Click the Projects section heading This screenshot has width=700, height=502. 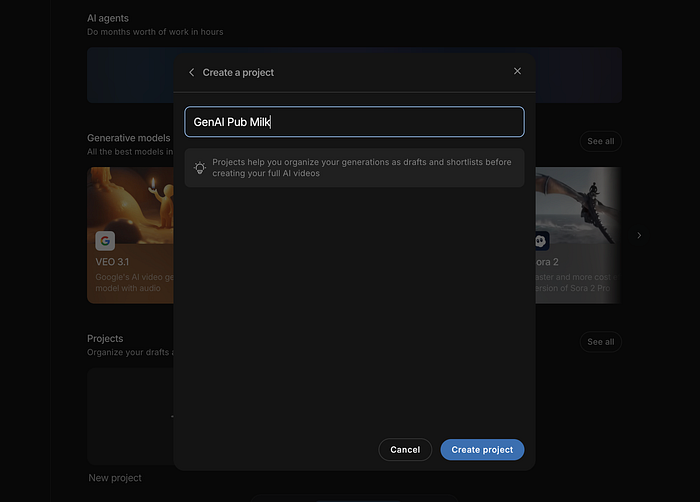pos(105,339)
